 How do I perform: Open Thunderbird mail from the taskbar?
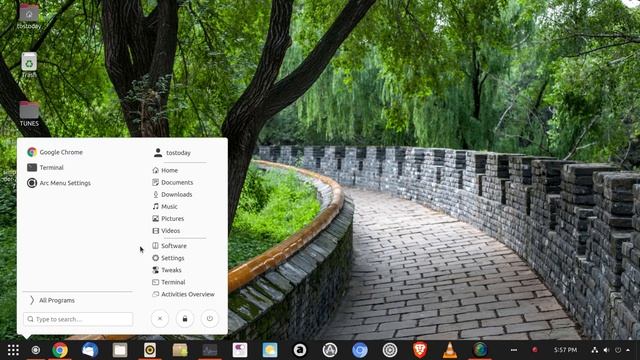[x=90, y=350]
